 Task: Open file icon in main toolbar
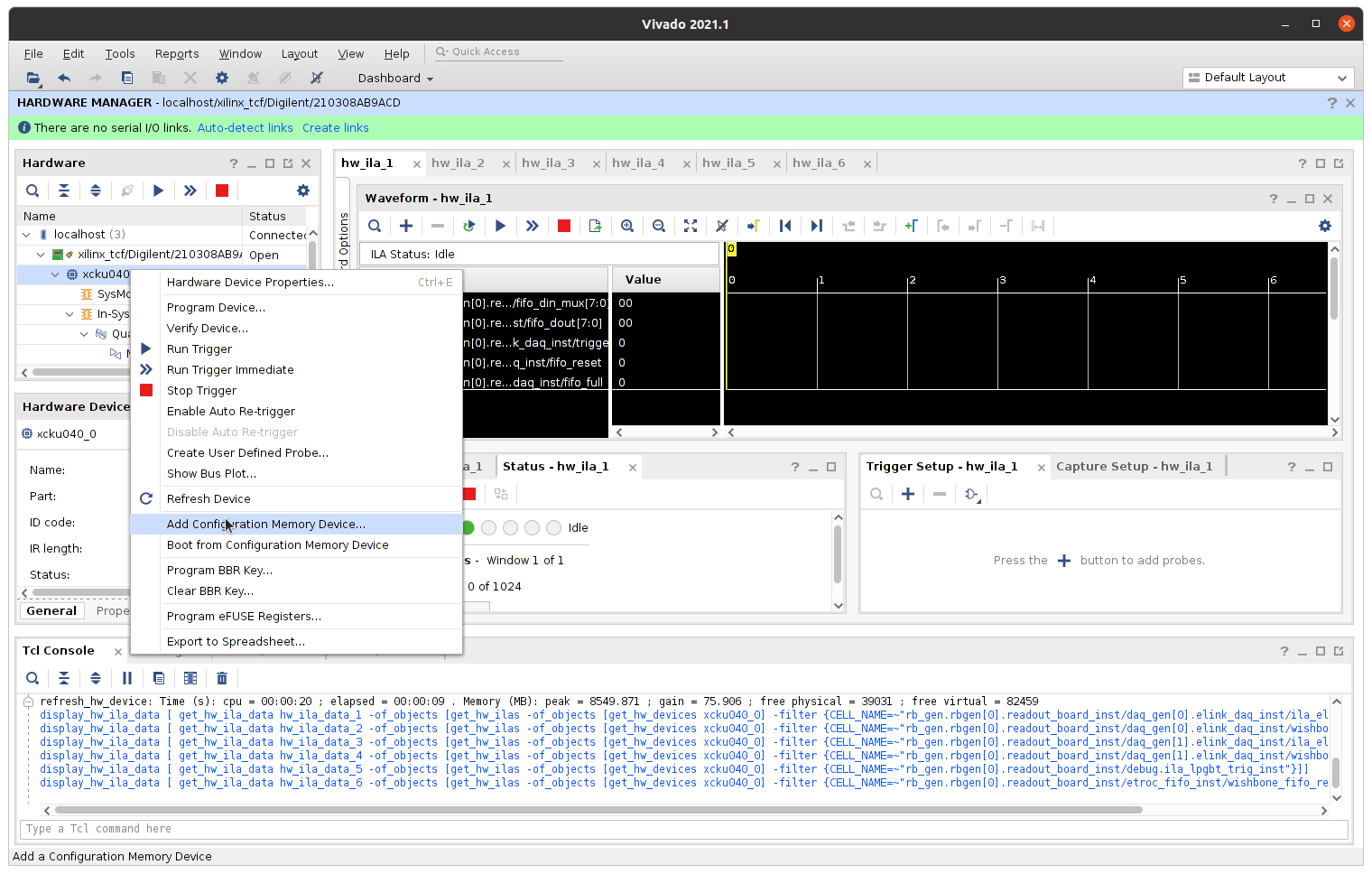(x=33, y=79)
